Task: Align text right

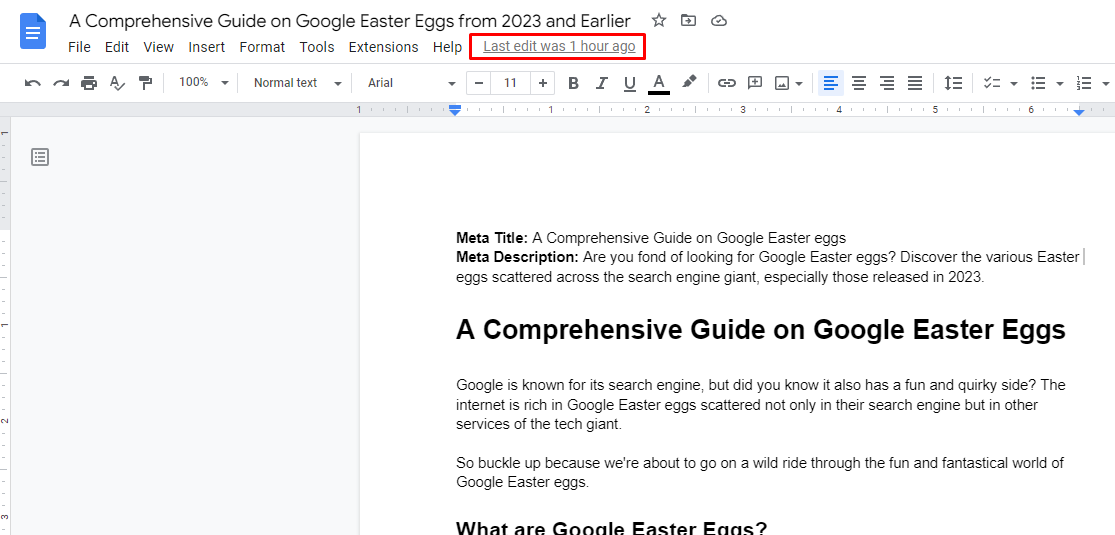Action: click(887, 83)
